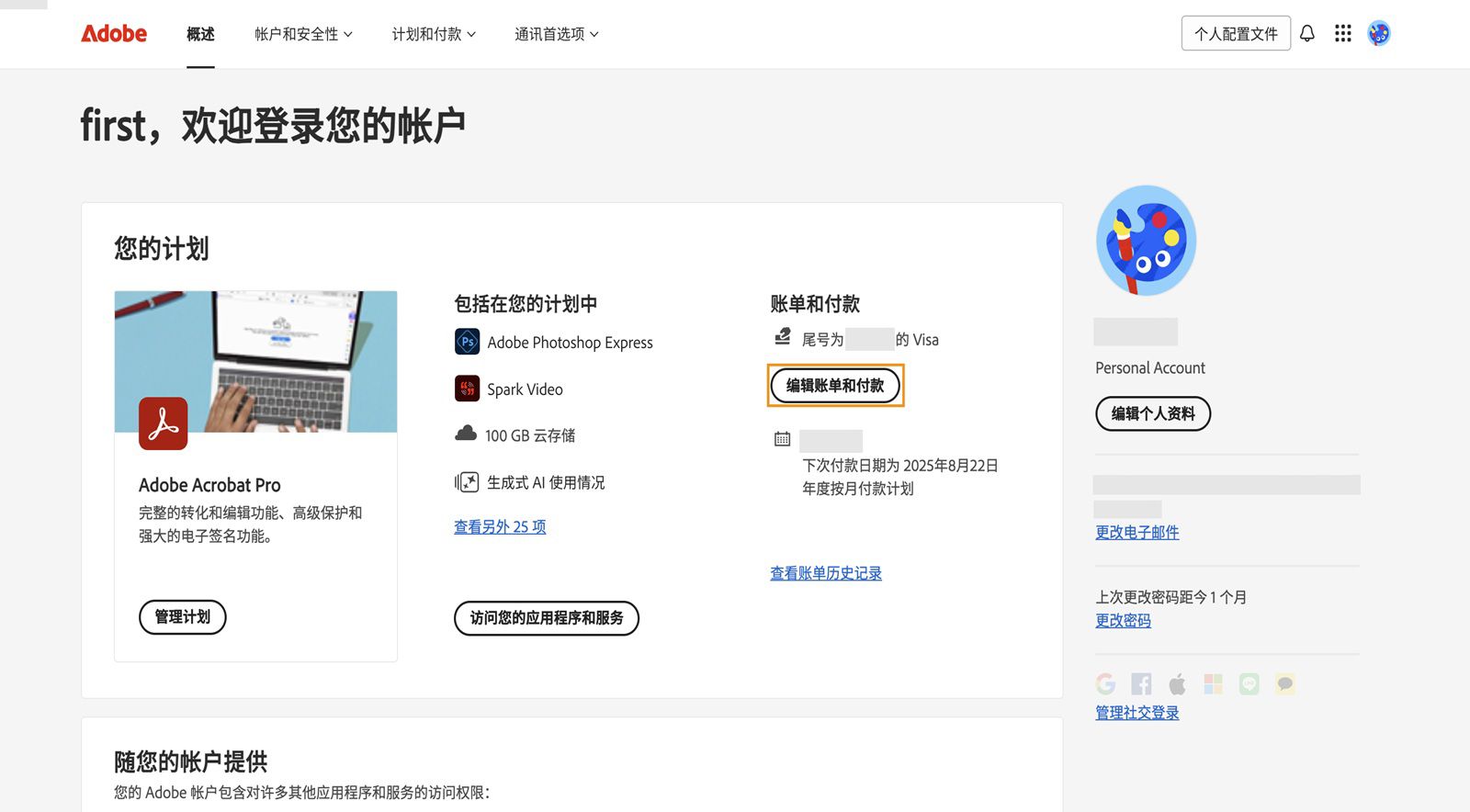Click the 您的计划 heading
The height and width of the screenshot is (812, 1470).
pyautogui.click(x=162, y=248)
